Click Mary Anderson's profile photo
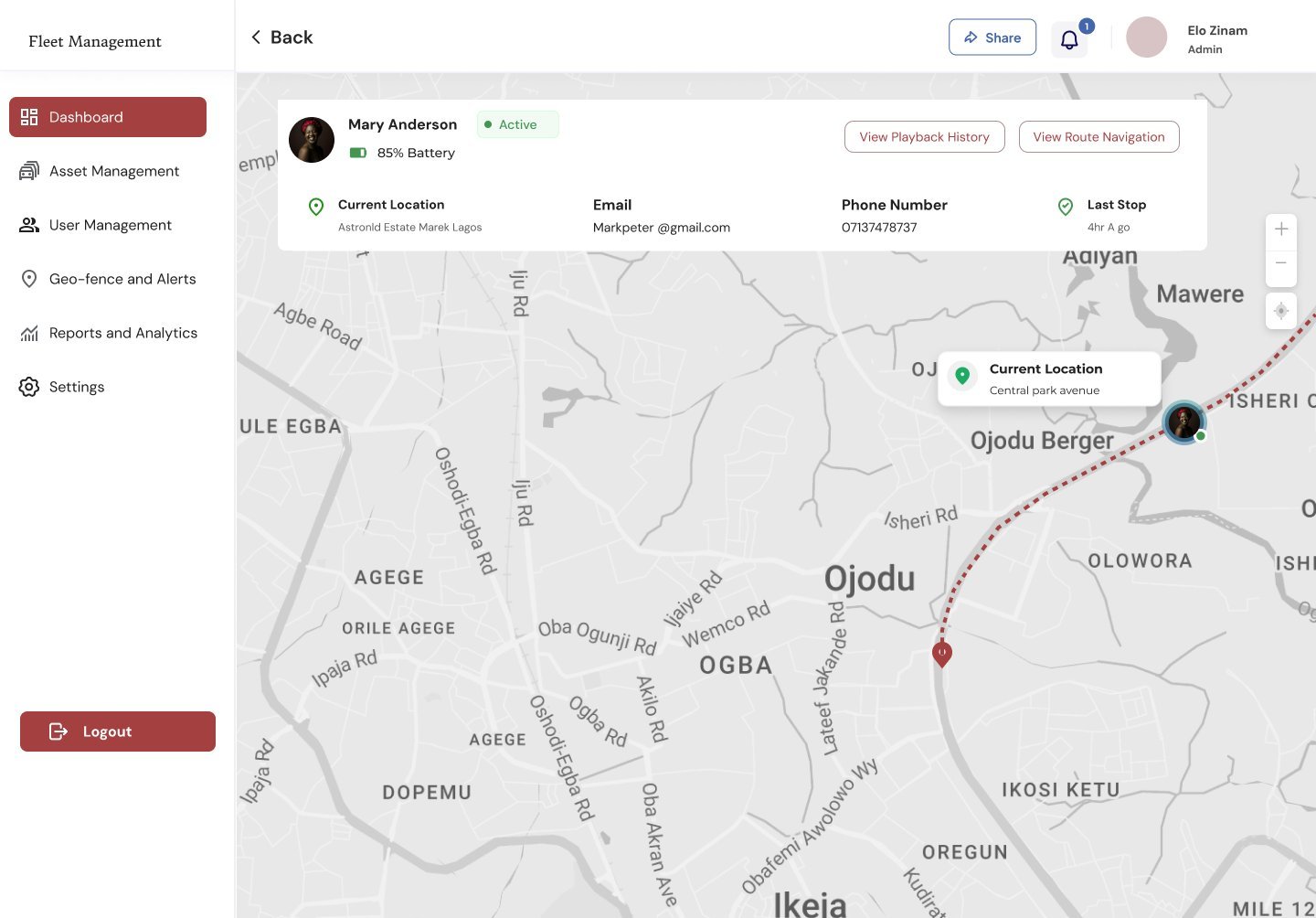 tap(312, 140)
